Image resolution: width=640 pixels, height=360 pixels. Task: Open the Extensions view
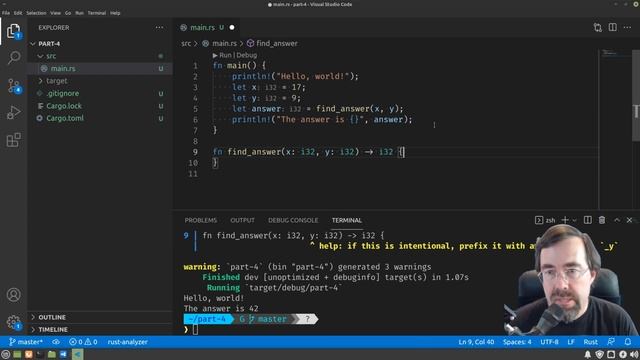[13, 140]
